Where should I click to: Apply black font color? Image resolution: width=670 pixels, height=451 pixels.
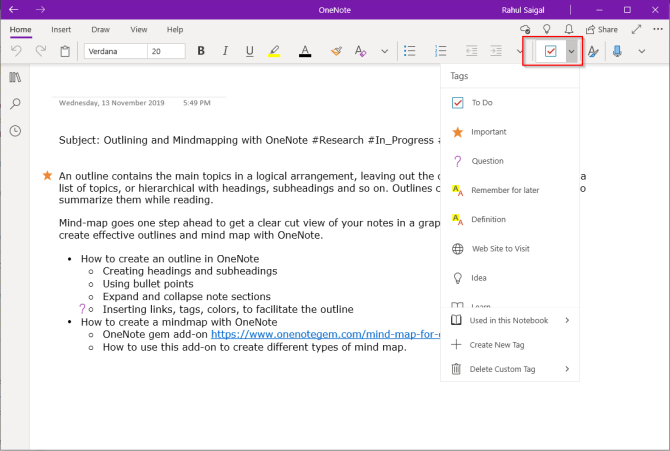[305, 51]
